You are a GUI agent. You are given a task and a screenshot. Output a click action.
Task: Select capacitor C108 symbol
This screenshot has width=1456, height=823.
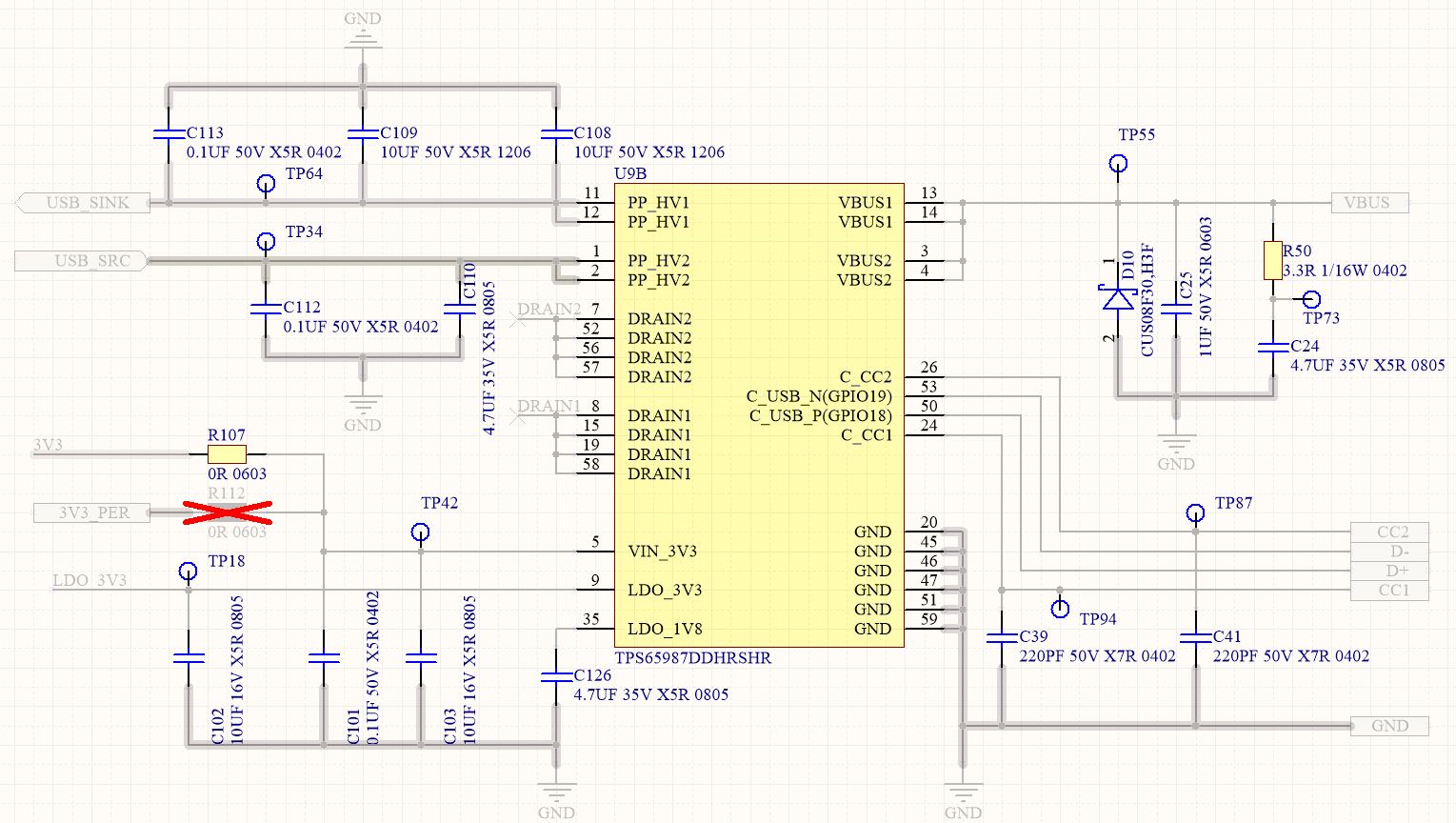pos(556,134)
